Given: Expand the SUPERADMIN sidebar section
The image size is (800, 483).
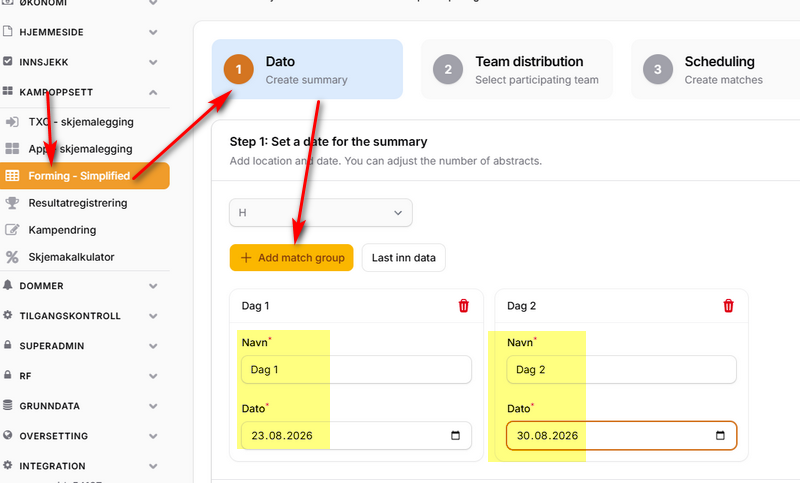Looking at the screenshot, I should (153, 346).
